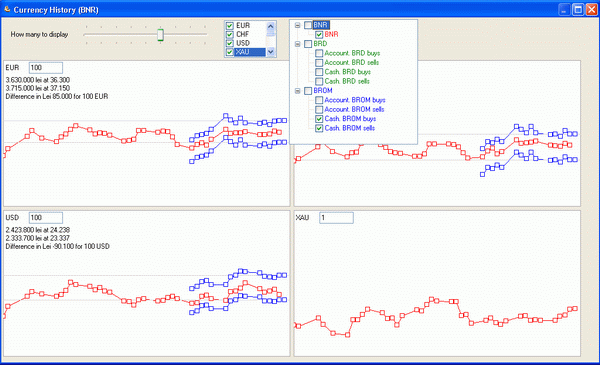Collapse the BNR tree node
The width and height of the screenshot is (600, 365).
[x=297, y=25]
